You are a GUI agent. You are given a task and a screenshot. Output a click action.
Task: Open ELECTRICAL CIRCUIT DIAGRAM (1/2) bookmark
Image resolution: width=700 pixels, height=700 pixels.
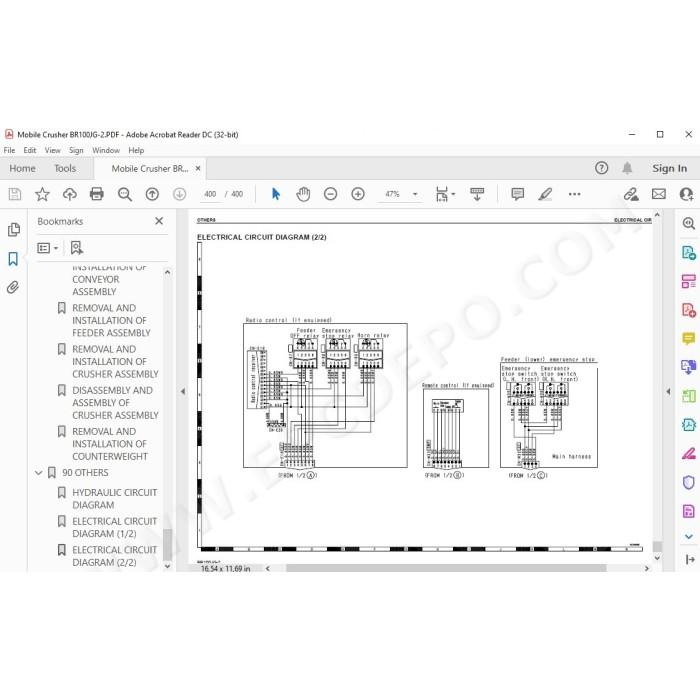point(114,527)
